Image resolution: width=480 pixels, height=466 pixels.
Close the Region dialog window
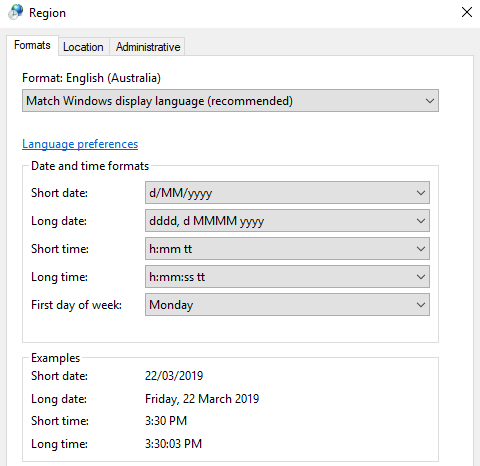tap(467, 12)
